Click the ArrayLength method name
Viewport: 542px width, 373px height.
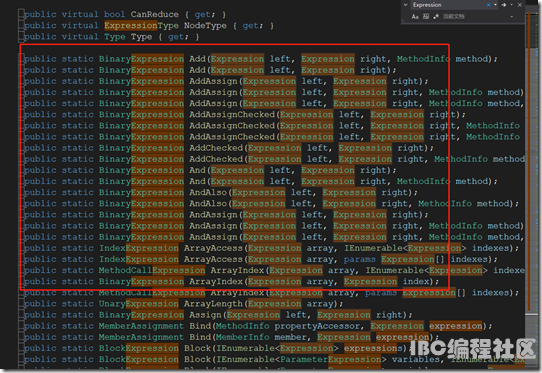point(213,304)
